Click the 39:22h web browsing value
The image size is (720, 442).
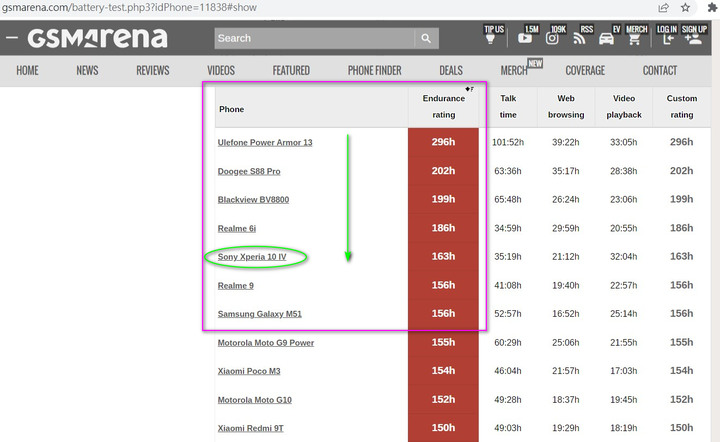coord(566,142)
